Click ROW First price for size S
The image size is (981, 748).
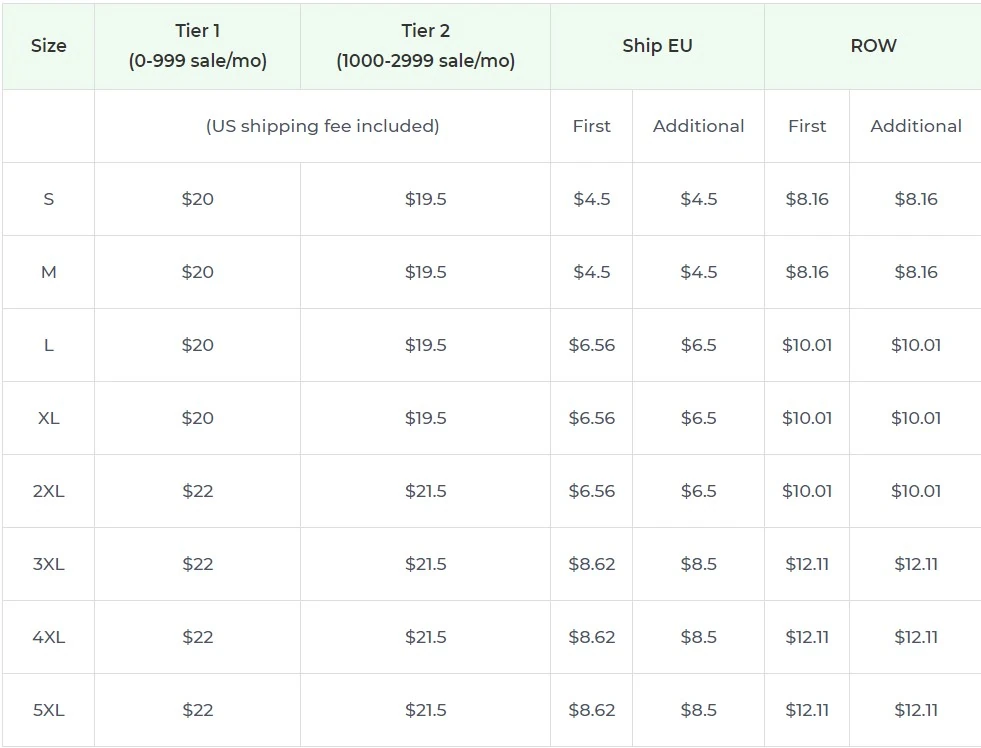807,199
